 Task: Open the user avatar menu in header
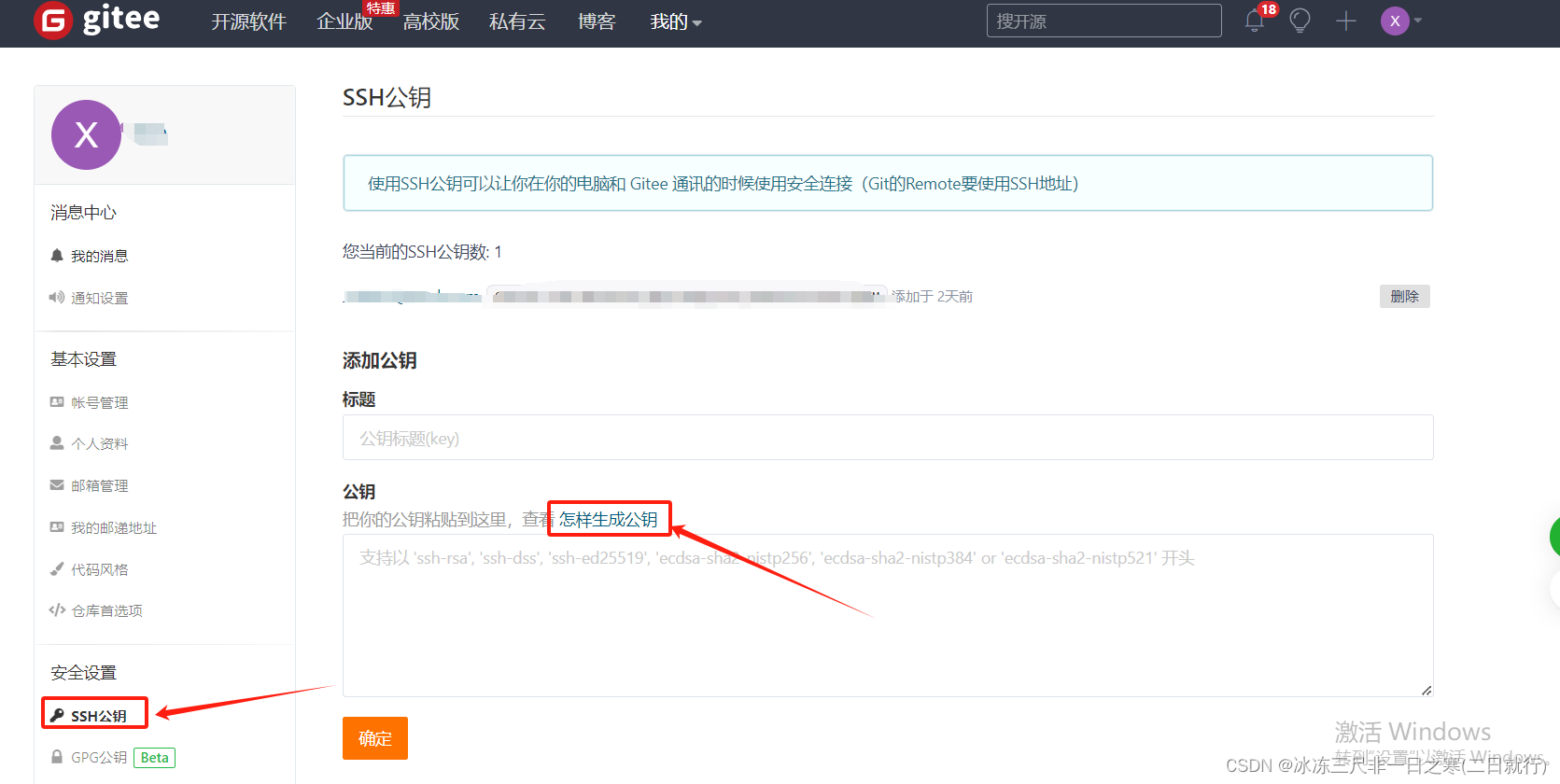(1400, 21)
